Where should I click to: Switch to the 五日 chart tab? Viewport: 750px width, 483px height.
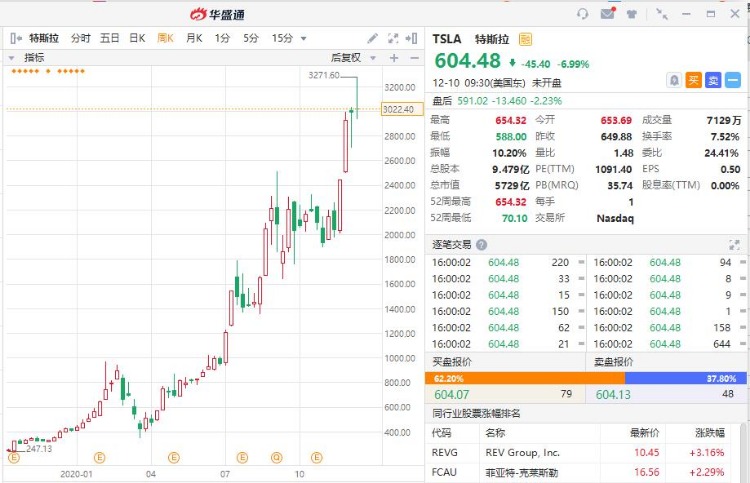[109, 38]
